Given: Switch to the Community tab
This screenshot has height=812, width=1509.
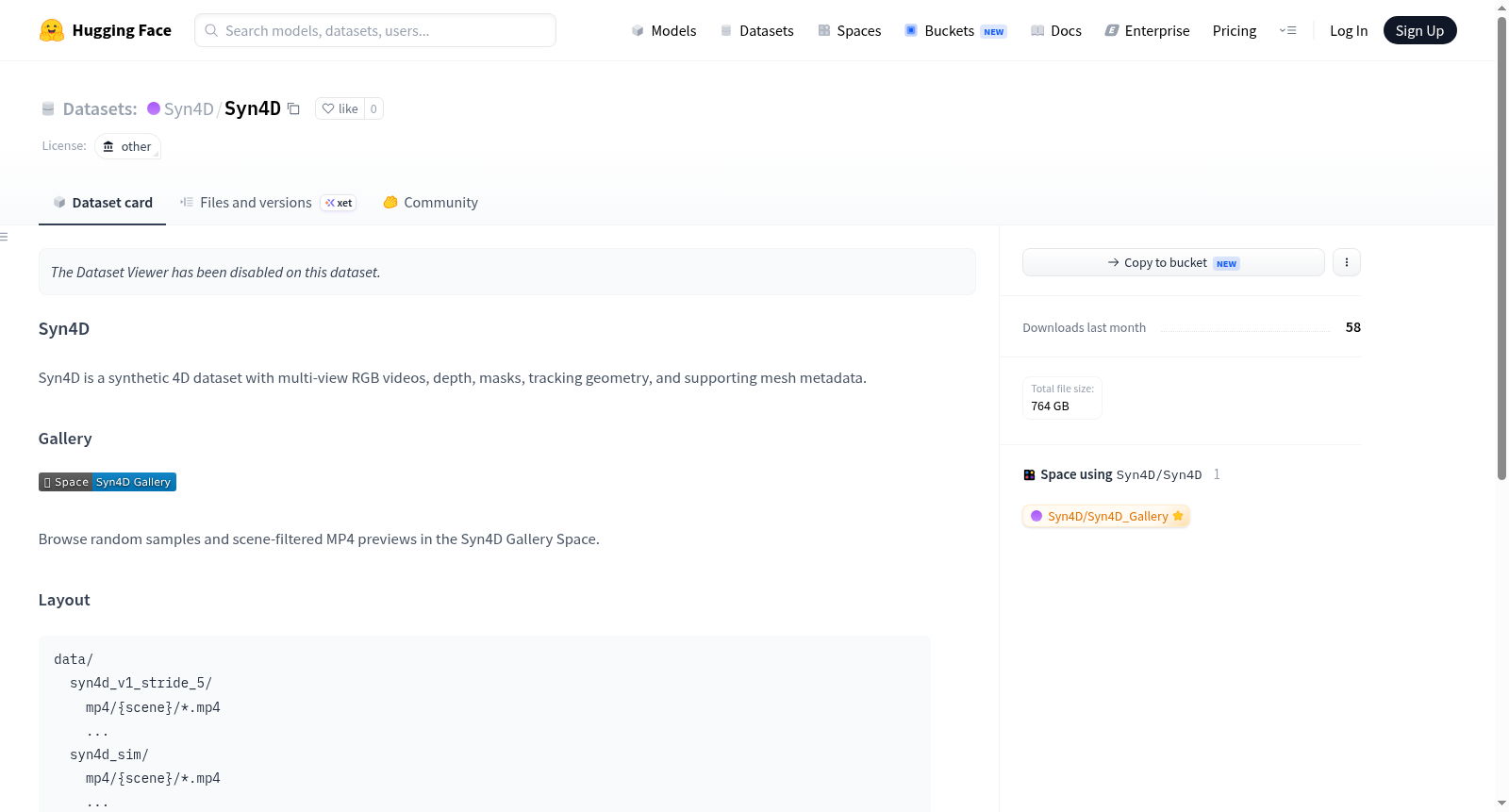Looking at the screenshot, I should pyautogui.click(x=431, y=203).
